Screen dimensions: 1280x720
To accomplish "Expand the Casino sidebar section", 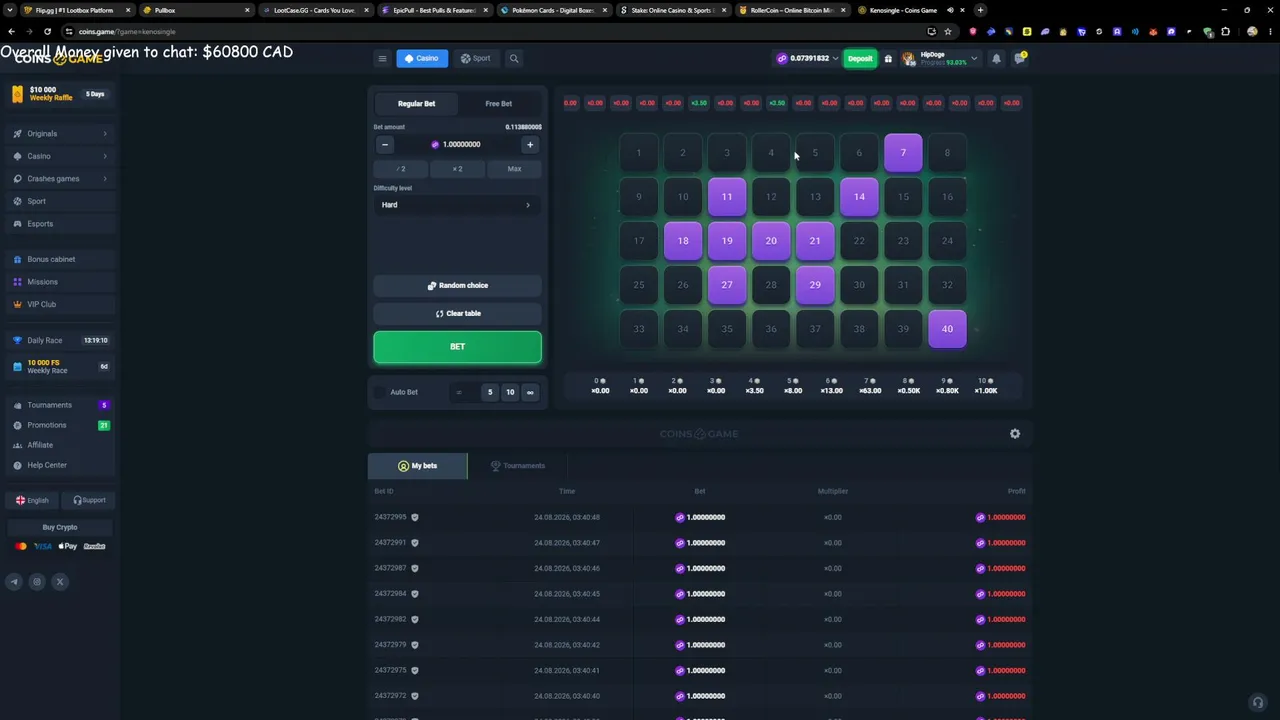I will tap(60, 156).
